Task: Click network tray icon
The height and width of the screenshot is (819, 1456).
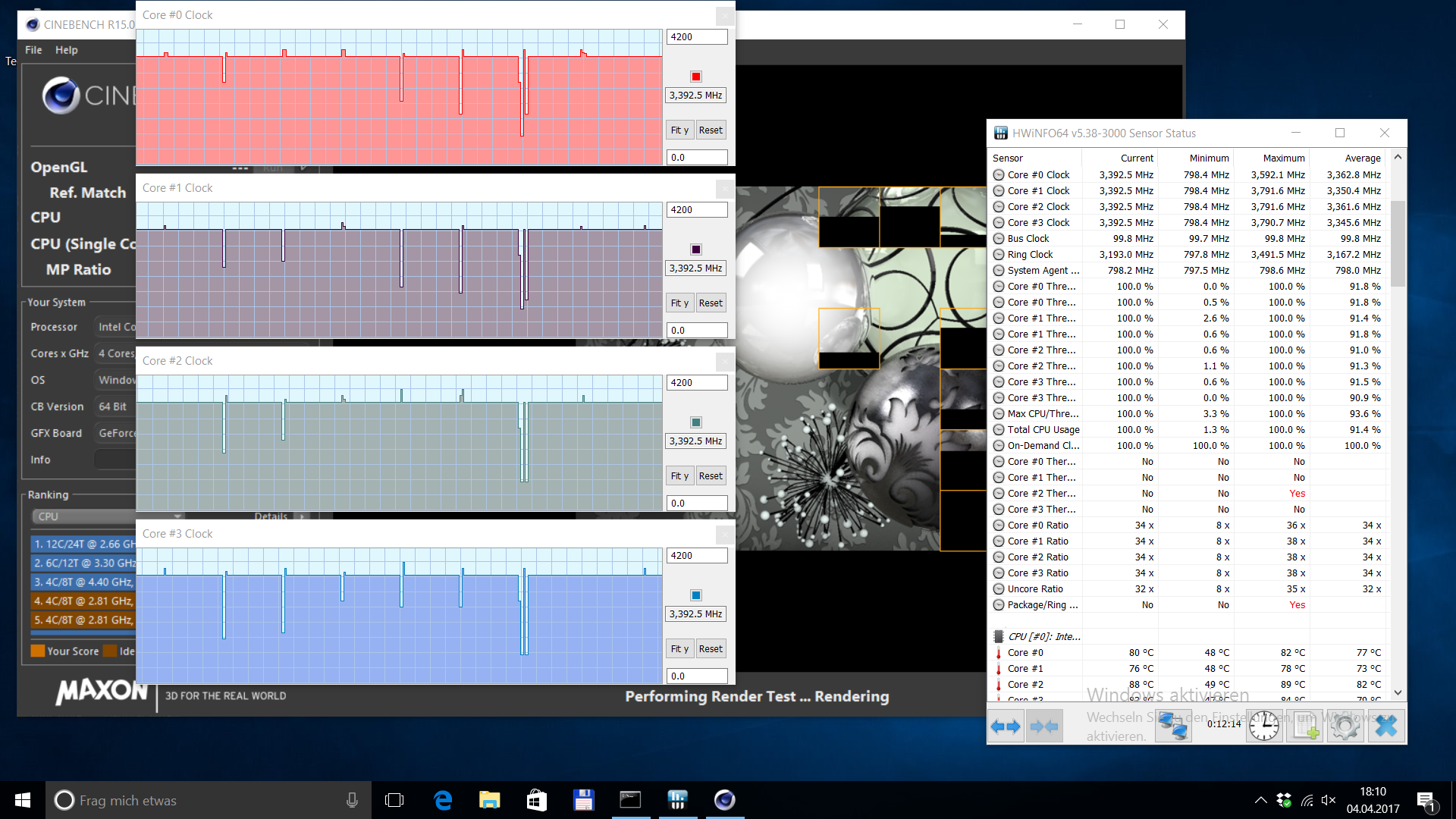Action: (x=1307, y=800)
